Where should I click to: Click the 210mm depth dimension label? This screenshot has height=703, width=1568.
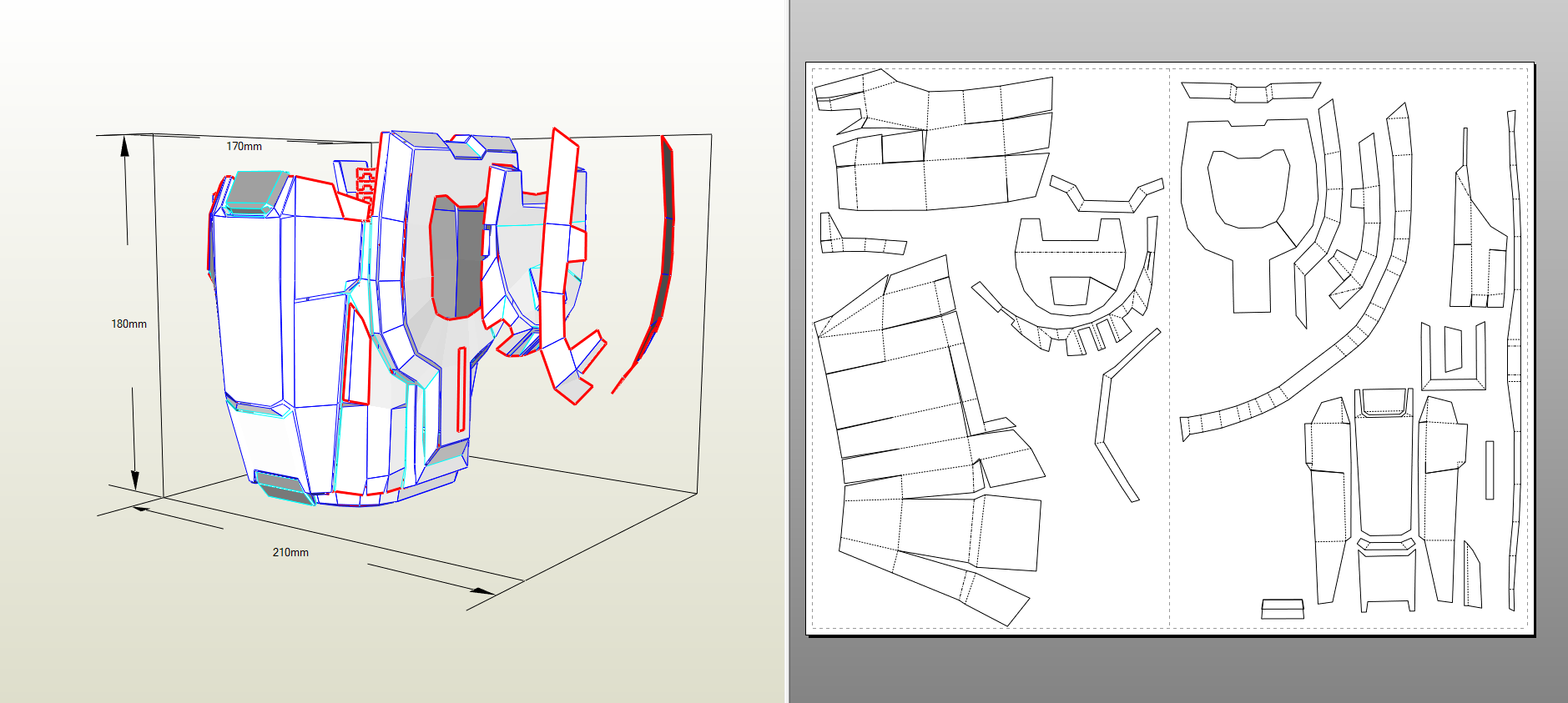[x=290, y=552]
